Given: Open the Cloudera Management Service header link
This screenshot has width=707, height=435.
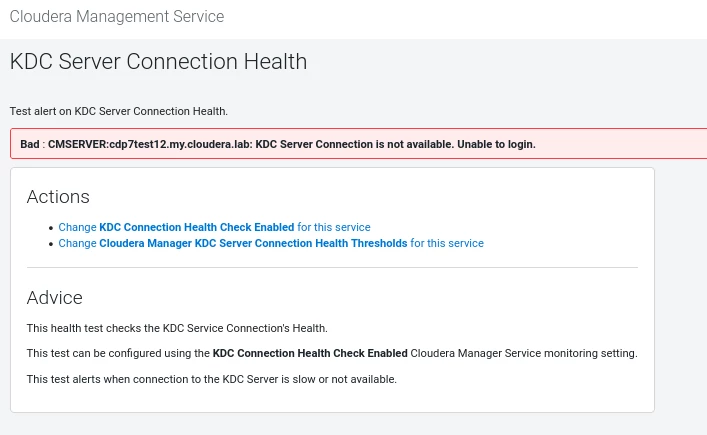Looking at the screenshot, I should point(117,17).
